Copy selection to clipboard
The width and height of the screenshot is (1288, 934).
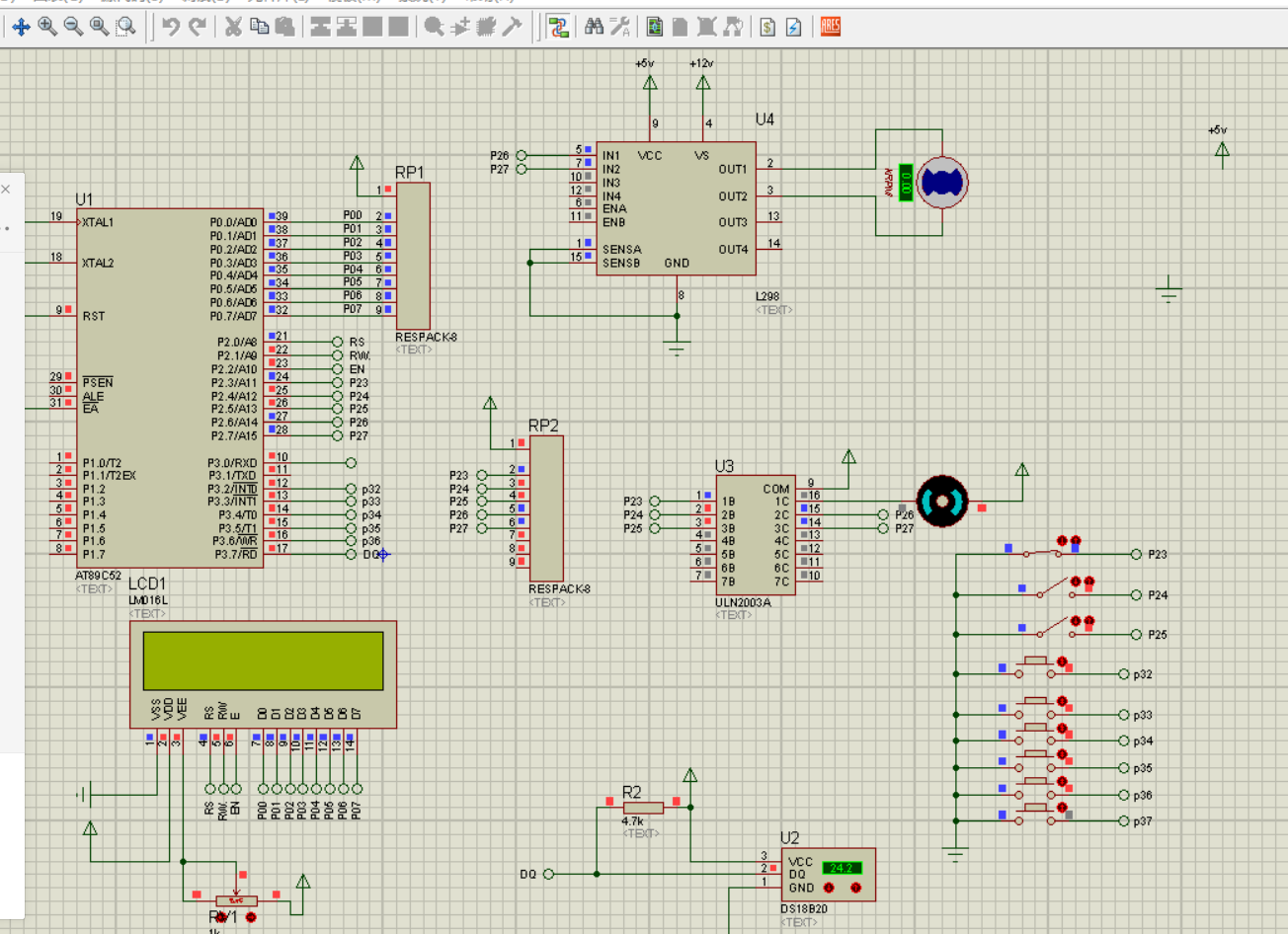(x=259, y=27)
